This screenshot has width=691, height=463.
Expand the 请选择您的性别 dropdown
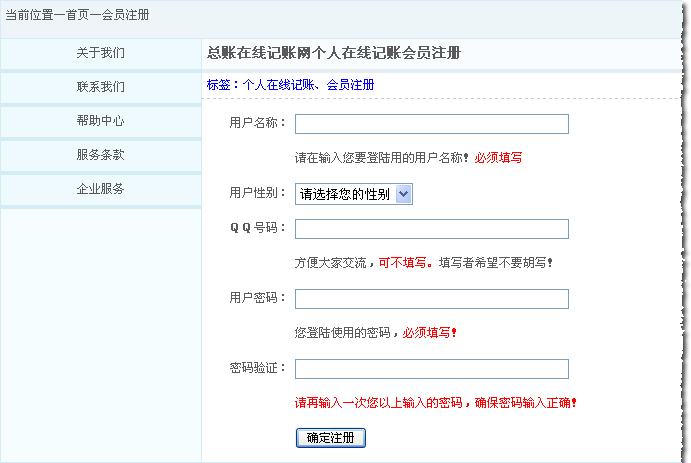(354, 194)
